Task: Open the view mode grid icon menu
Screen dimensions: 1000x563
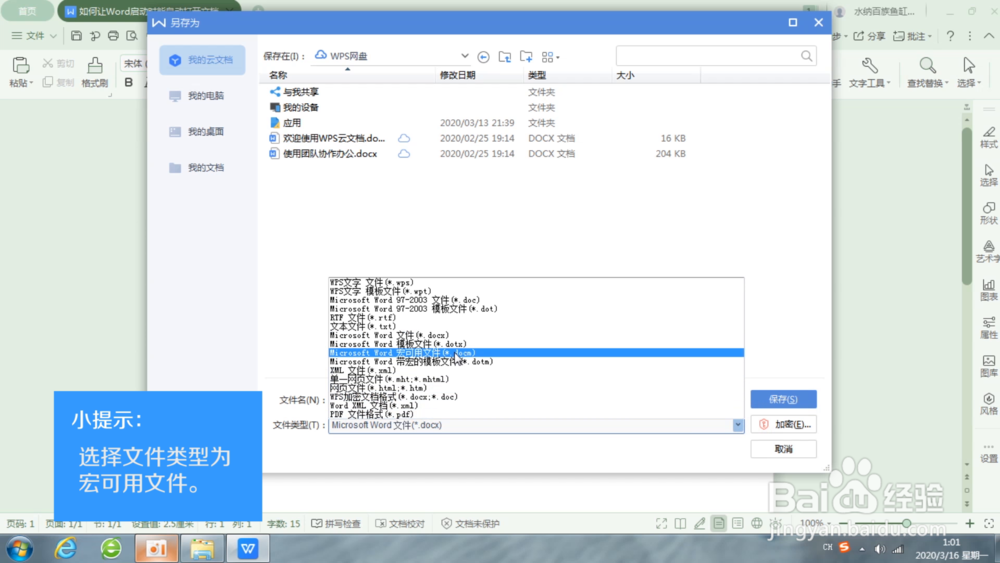Action: [550, 57]
